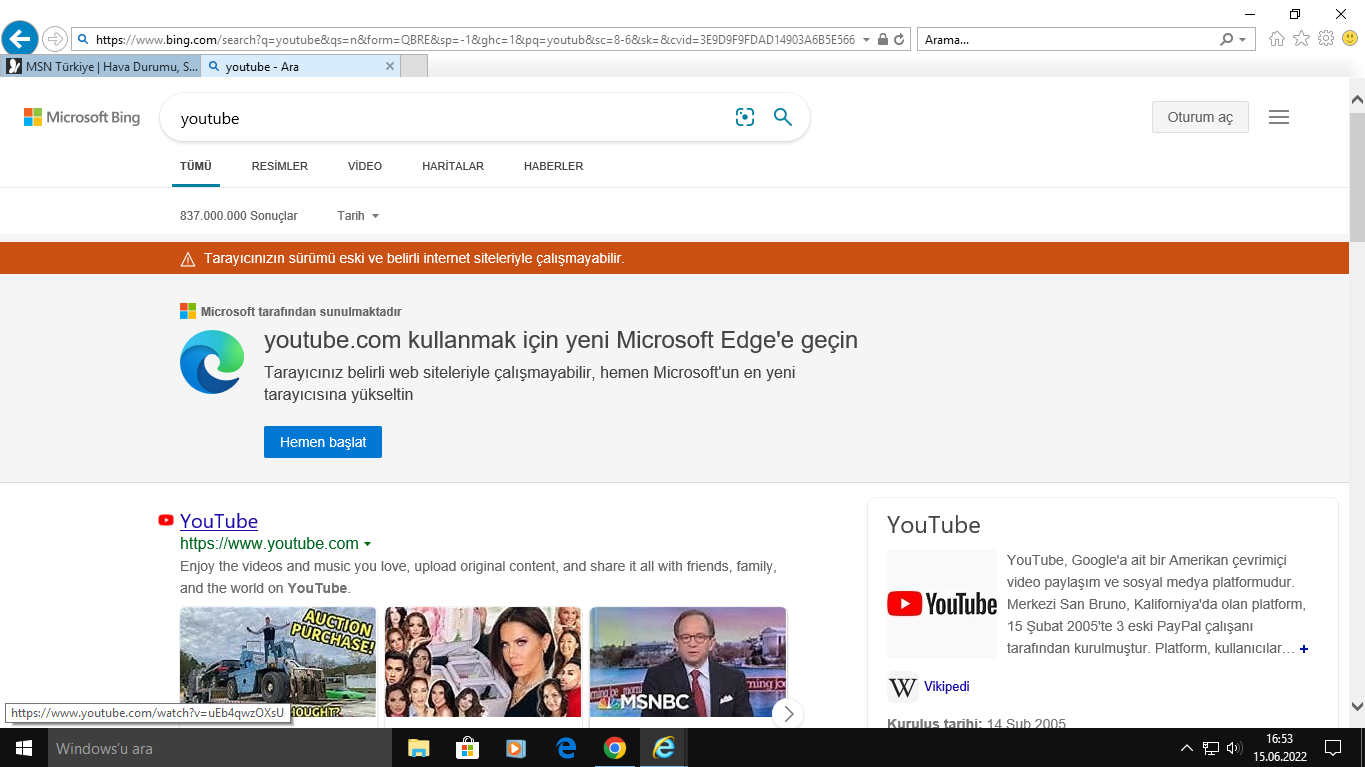This screenshot has height=767, width=1365.
Task: Open the HARİTALAR tab
Action: [453, 166]
